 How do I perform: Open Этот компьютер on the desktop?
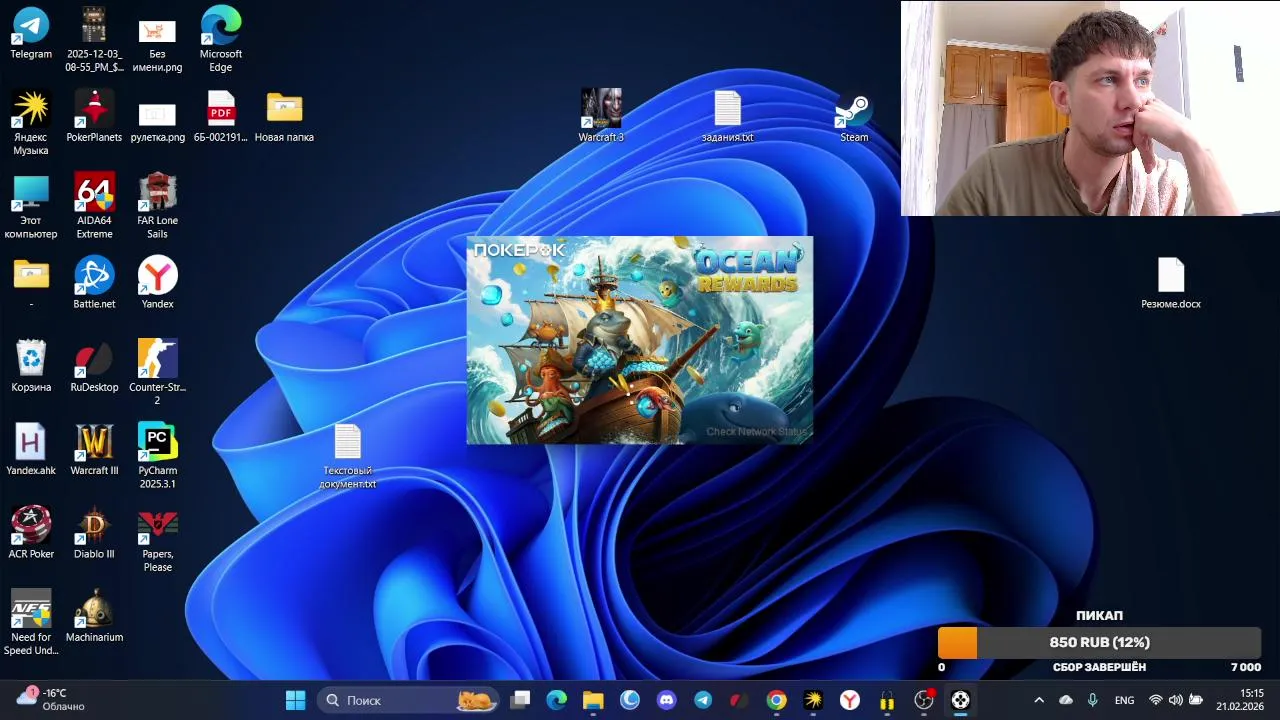tap(31, 206)
